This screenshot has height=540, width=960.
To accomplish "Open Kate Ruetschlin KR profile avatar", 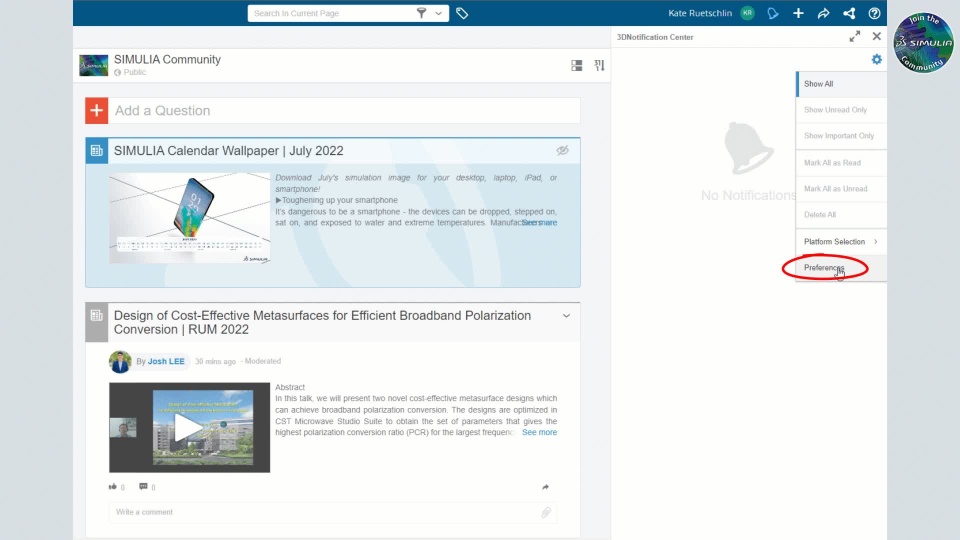I will coord(748,13).
